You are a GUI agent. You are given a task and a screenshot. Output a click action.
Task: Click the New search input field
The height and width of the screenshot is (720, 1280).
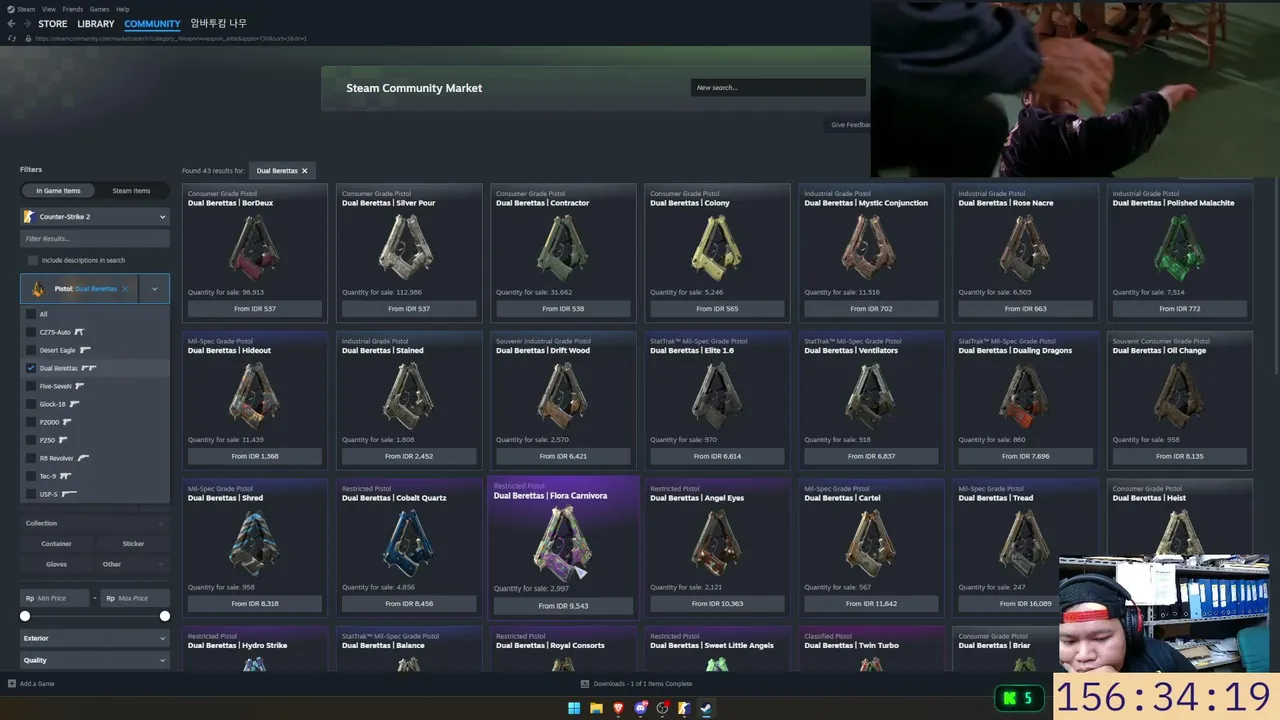click(x=778, y=88)
